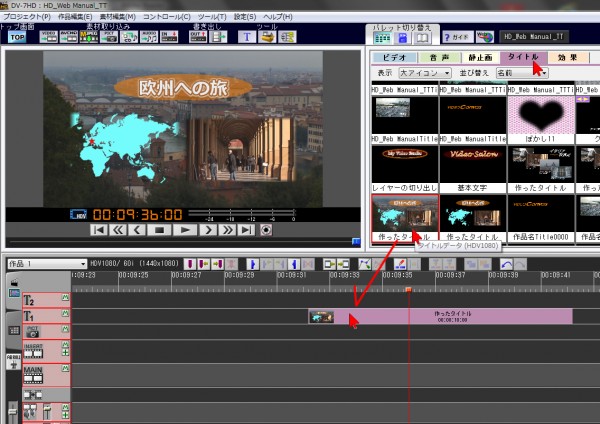Toggle the T2 track lock icon
The width and height of the screenshot is (600, 424).
point(66,299)
